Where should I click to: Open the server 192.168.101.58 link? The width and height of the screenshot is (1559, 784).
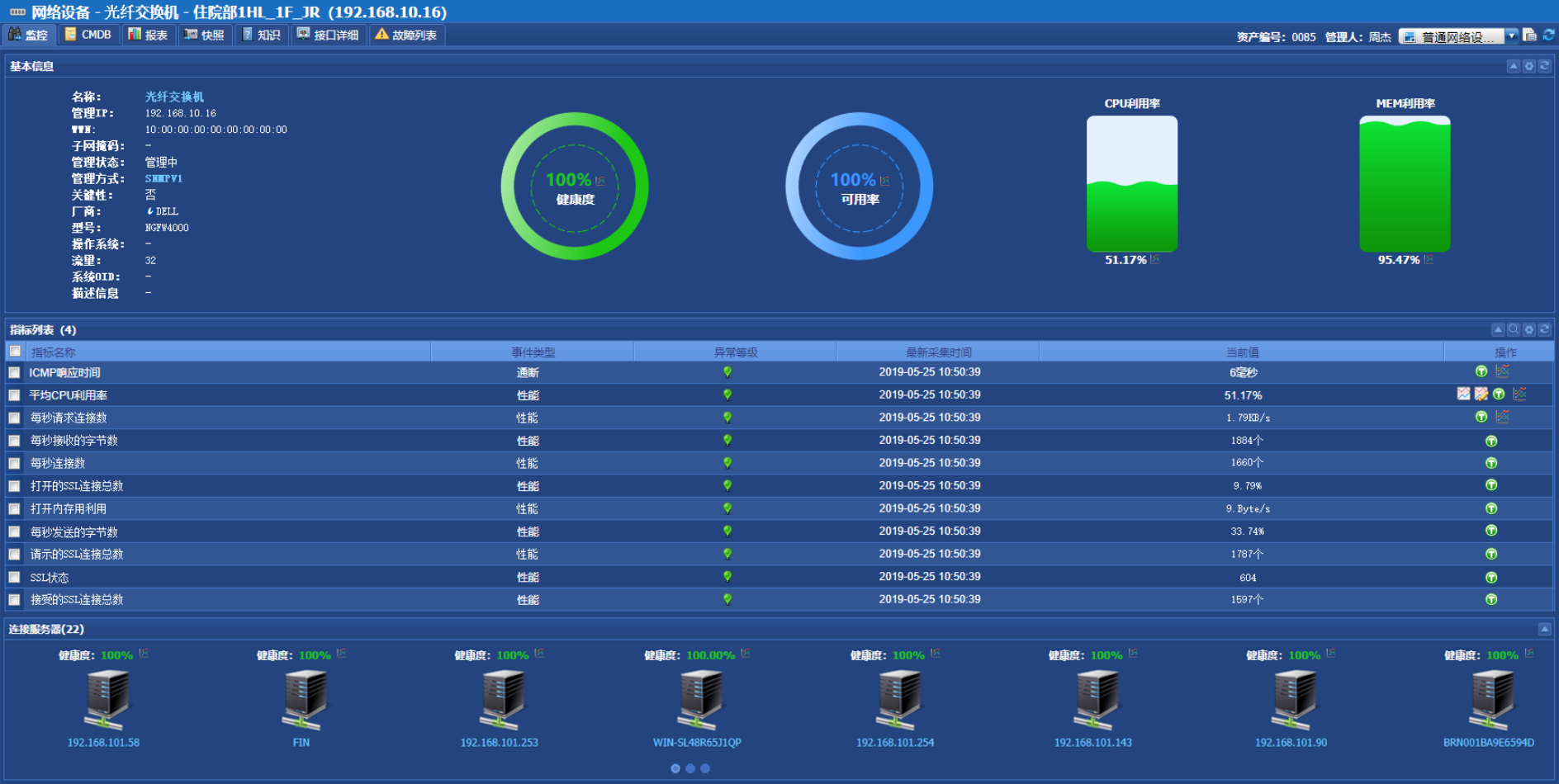tap(103, 743)
